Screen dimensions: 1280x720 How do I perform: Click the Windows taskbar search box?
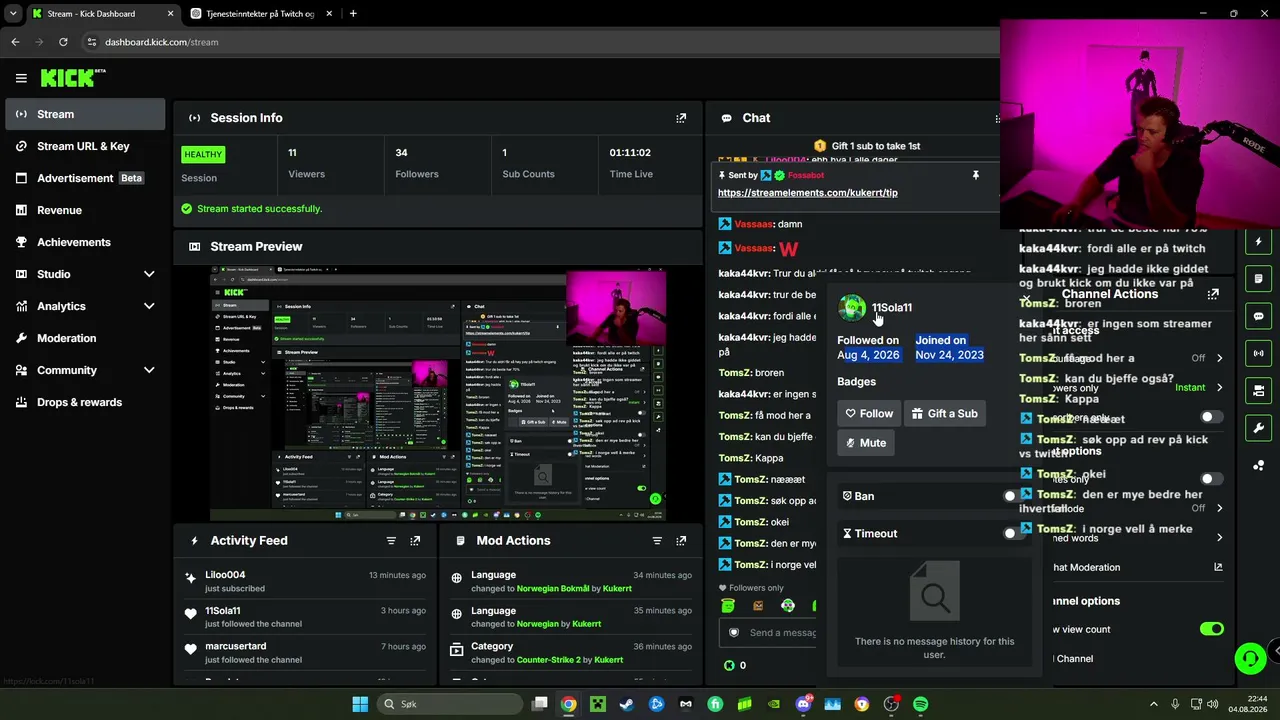pos(450,704)
